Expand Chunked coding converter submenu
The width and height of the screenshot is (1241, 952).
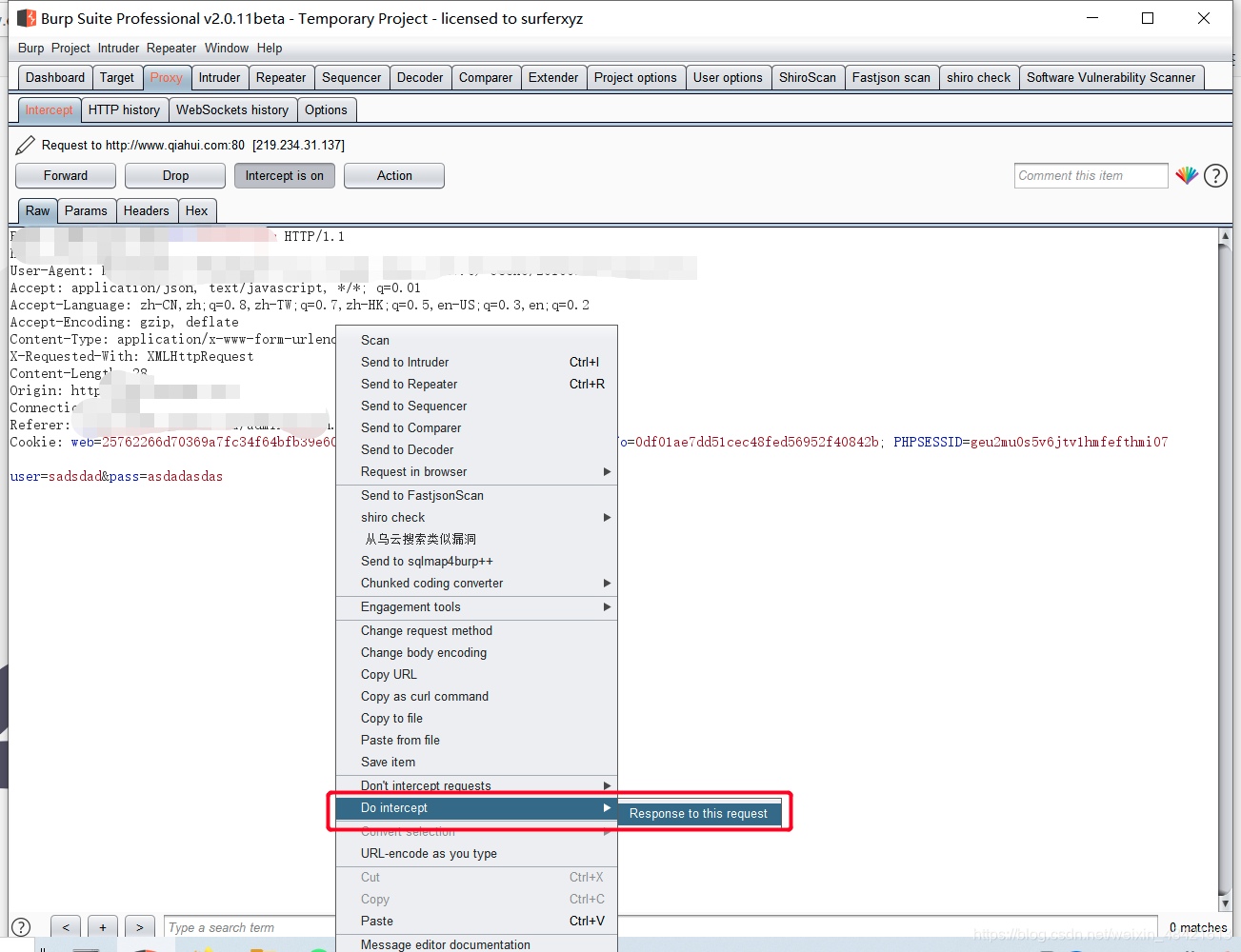476,583
